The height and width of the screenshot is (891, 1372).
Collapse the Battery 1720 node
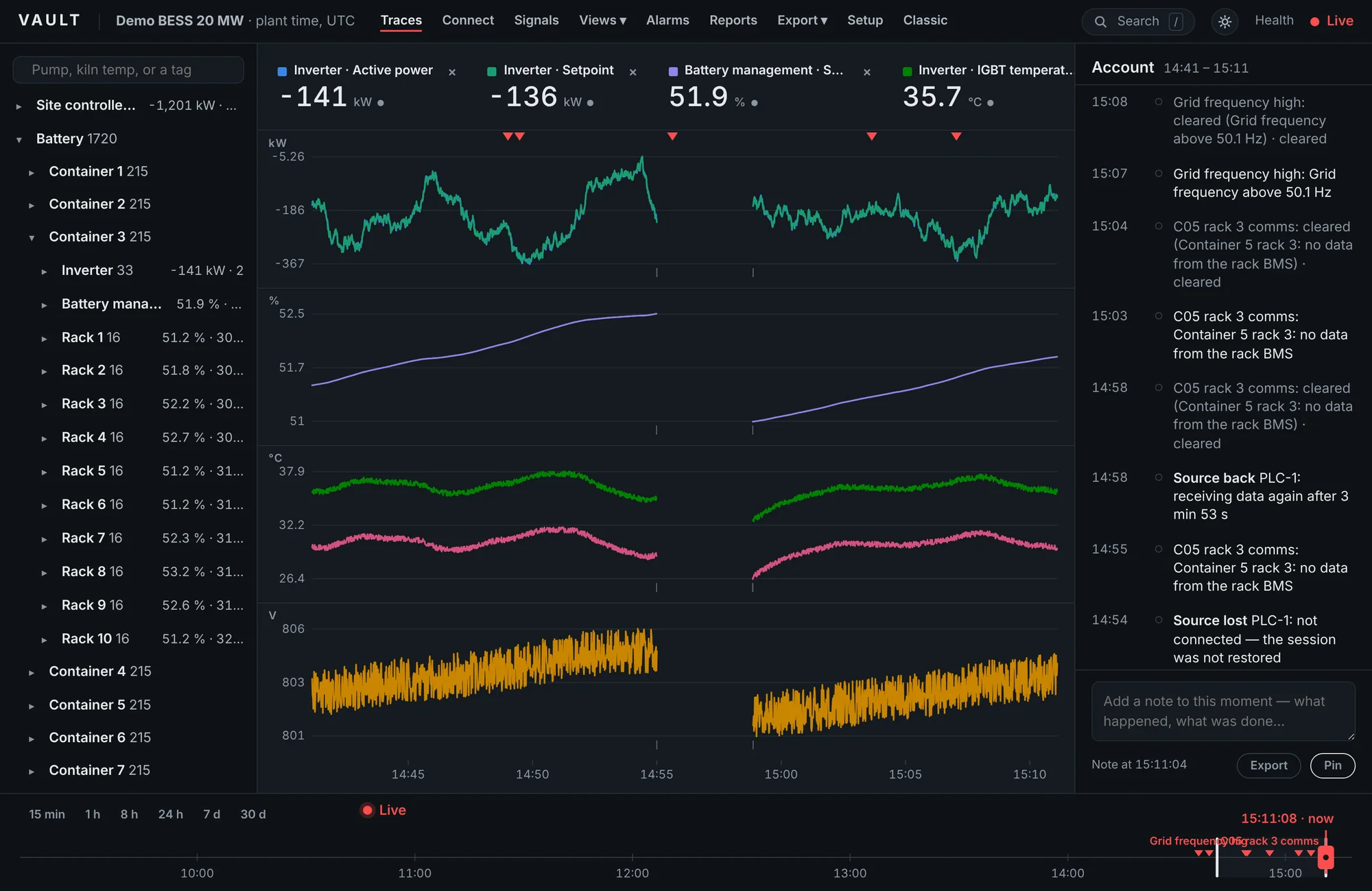pos(19,140)
